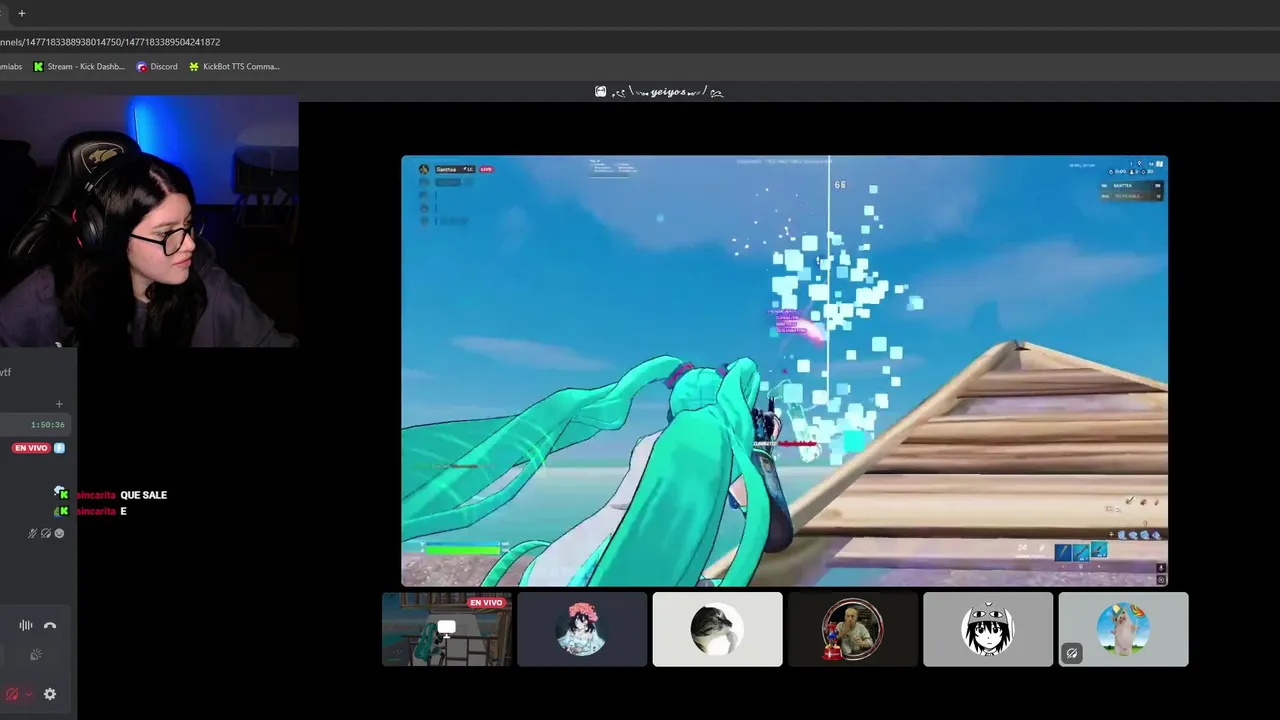
Task: Open a new browser tab
Action: (21, 13)
